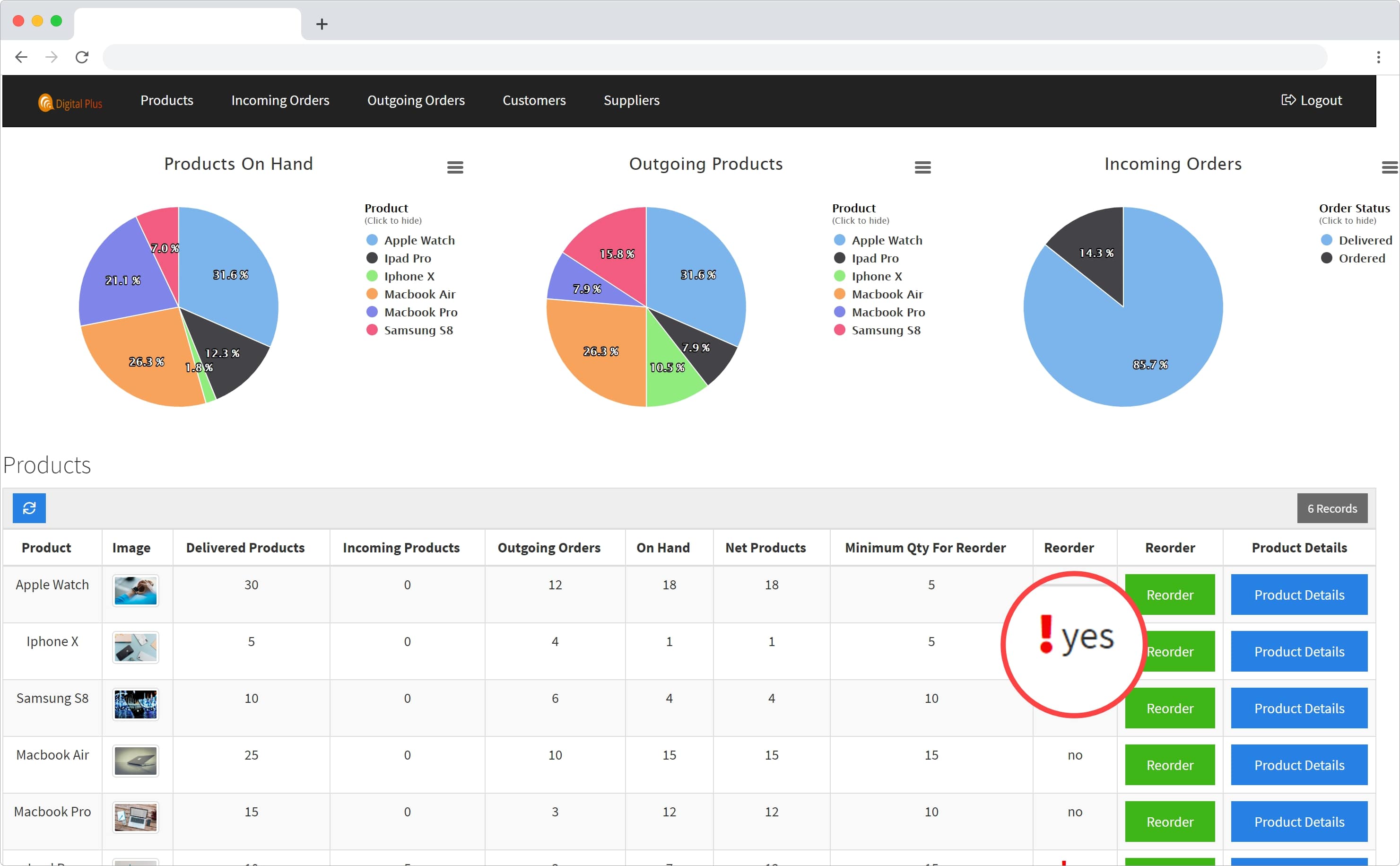Go forward in browser
The width and height of the screenshot is (1400, 866).
(52, 57)
